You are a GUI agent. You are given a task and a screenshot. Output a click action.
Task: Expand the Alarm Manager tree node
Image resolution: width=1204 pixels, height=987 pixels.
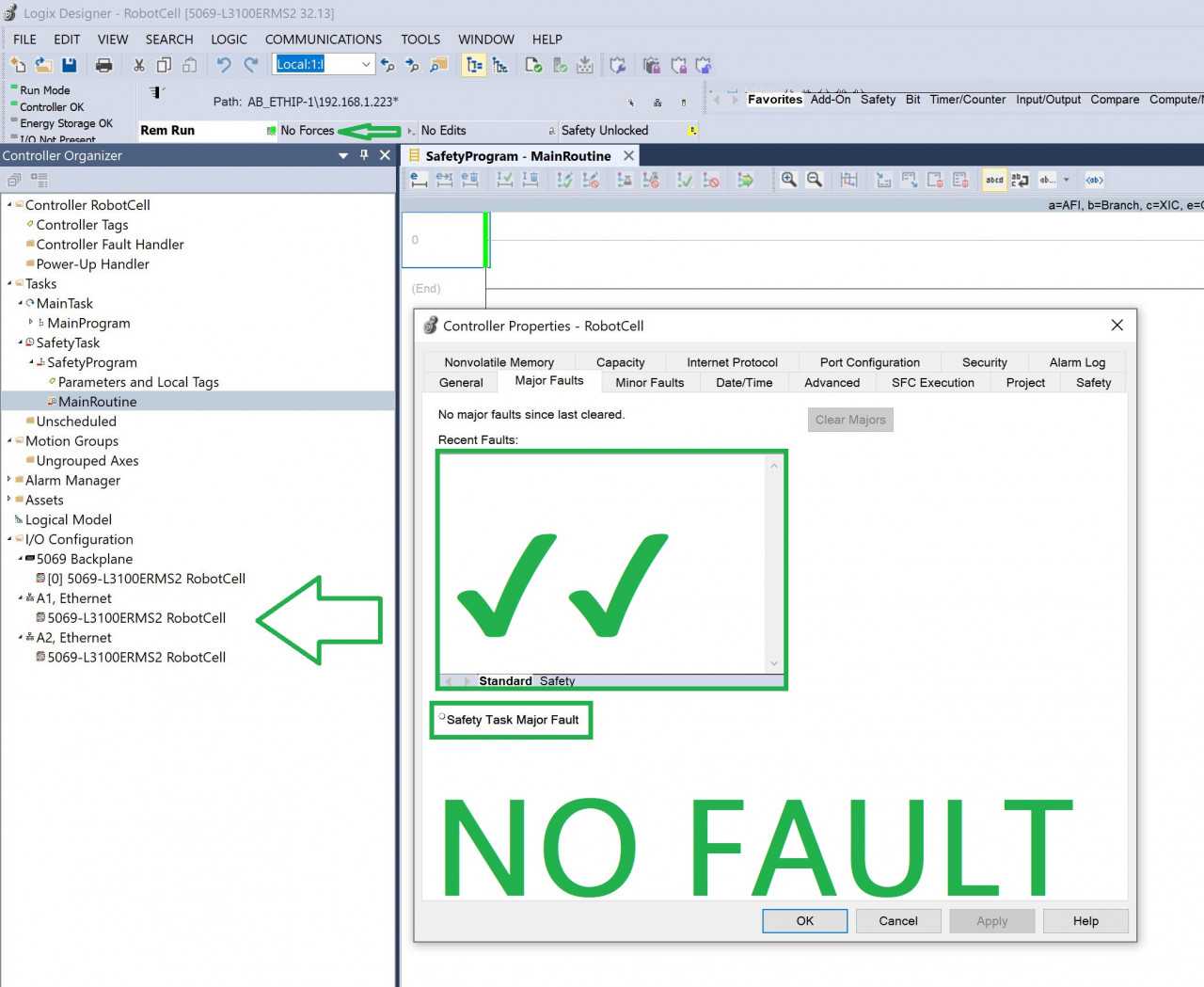9,480
